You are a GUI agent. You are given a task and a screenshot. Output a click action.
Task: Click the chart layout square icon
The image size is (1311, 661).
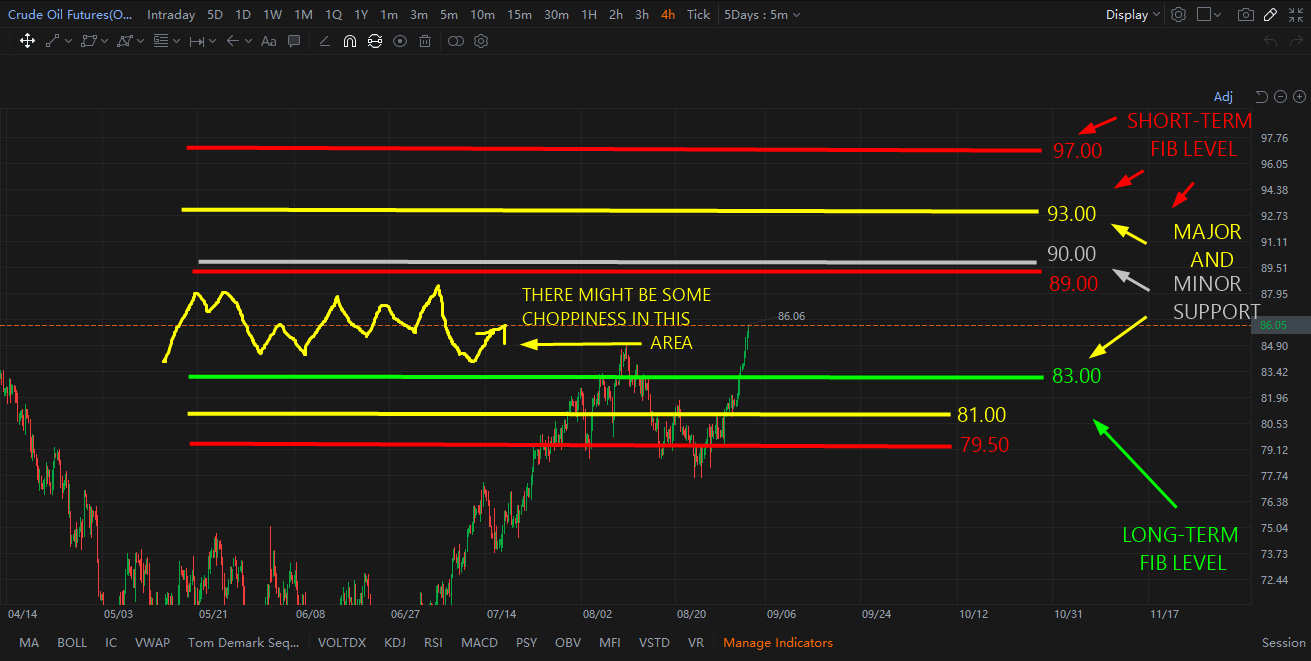pyautogui.click(x=1204, y=15)
